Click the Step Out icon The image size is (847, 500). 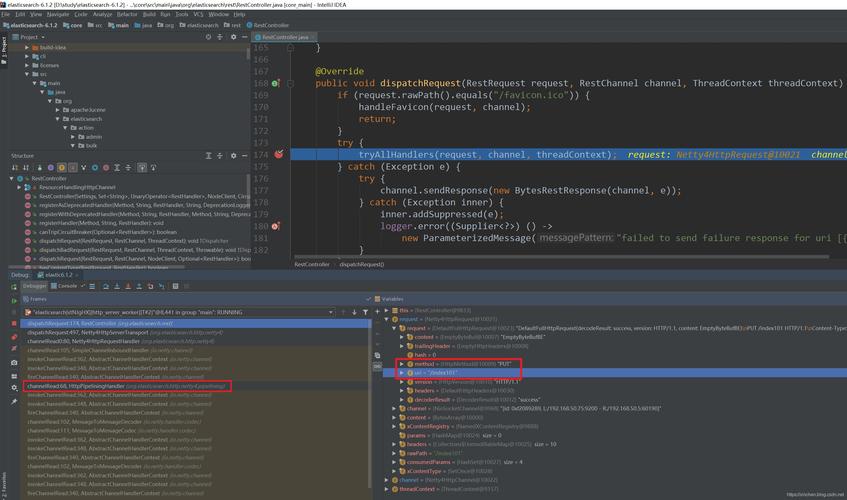coord(139,286)
